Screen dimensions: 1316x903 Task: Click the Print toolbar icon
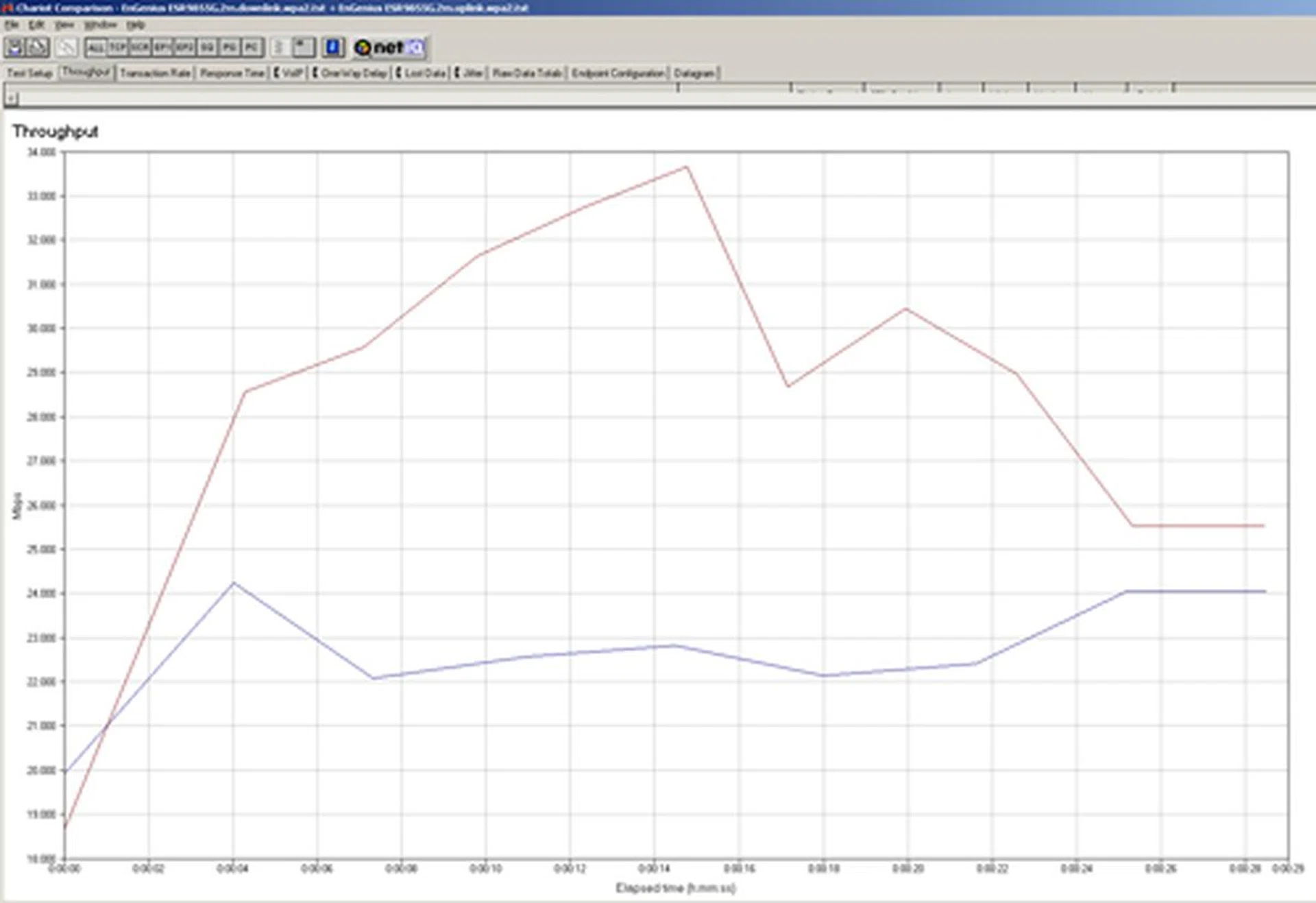[x=36, y=47]
